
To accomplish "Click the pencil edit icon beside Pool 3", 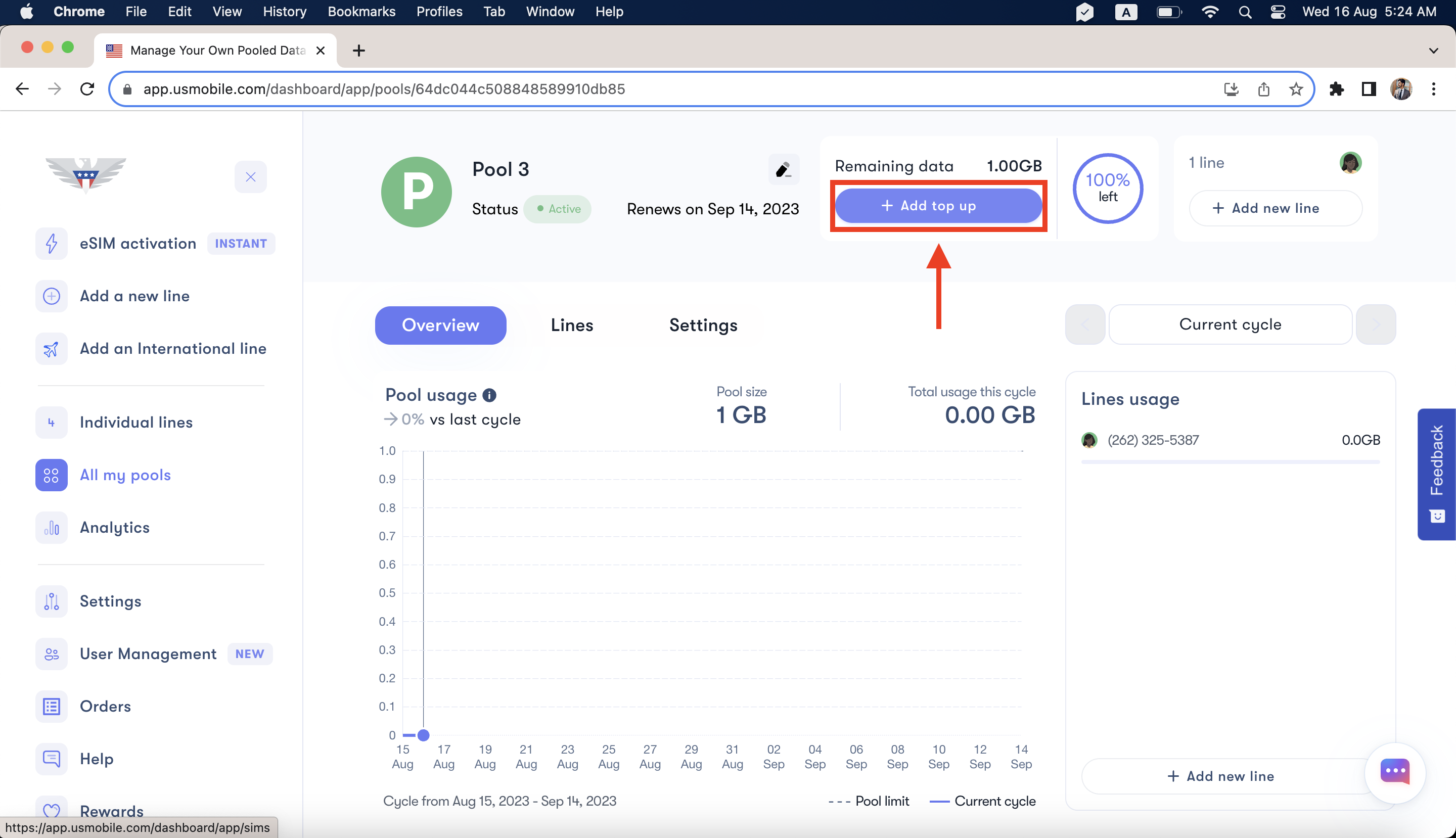I will [x=783, y=169].
